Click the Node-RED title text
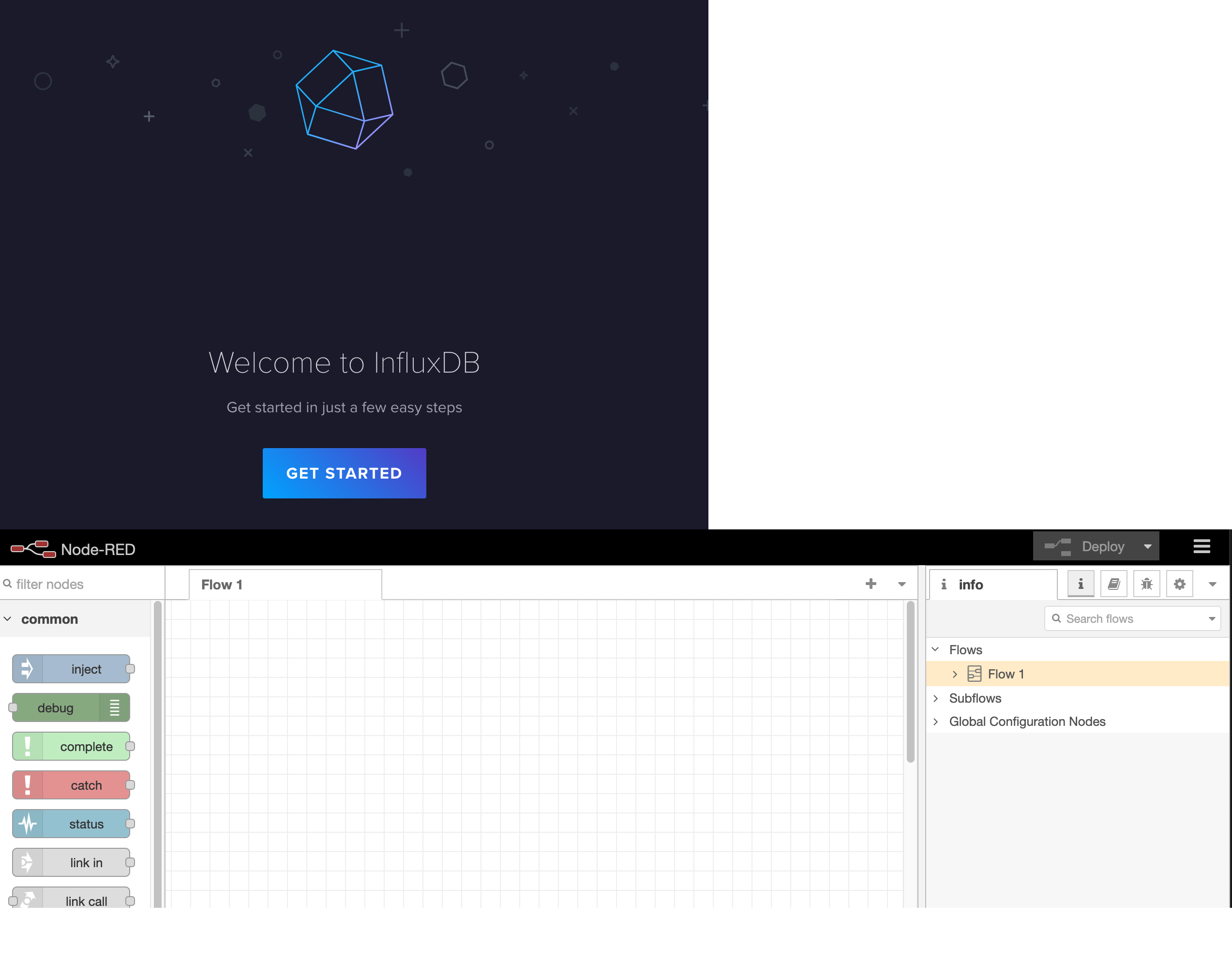The image size is (1232, 962). point(98,549)
